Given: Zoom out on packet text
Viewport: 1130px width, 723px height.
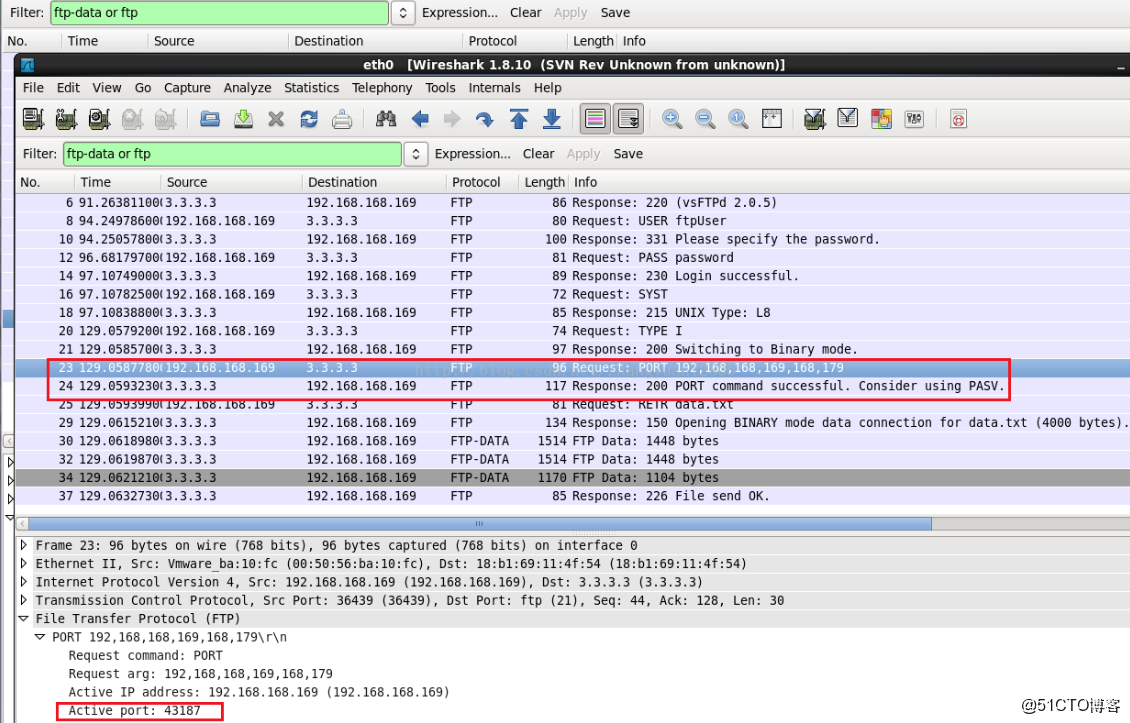Looking at the screenshot, I should pyautogui.click(x=706, y=119).
